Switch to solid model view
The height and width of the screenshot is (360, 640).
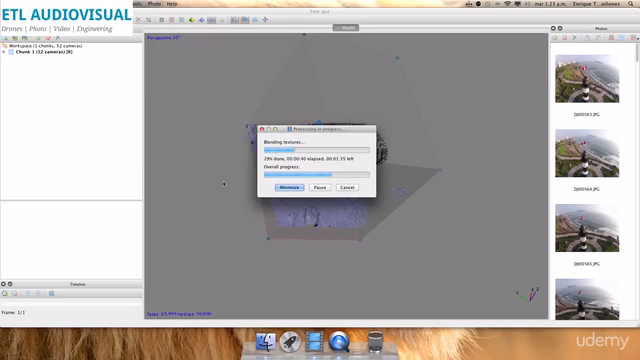(x=202, y=20)
